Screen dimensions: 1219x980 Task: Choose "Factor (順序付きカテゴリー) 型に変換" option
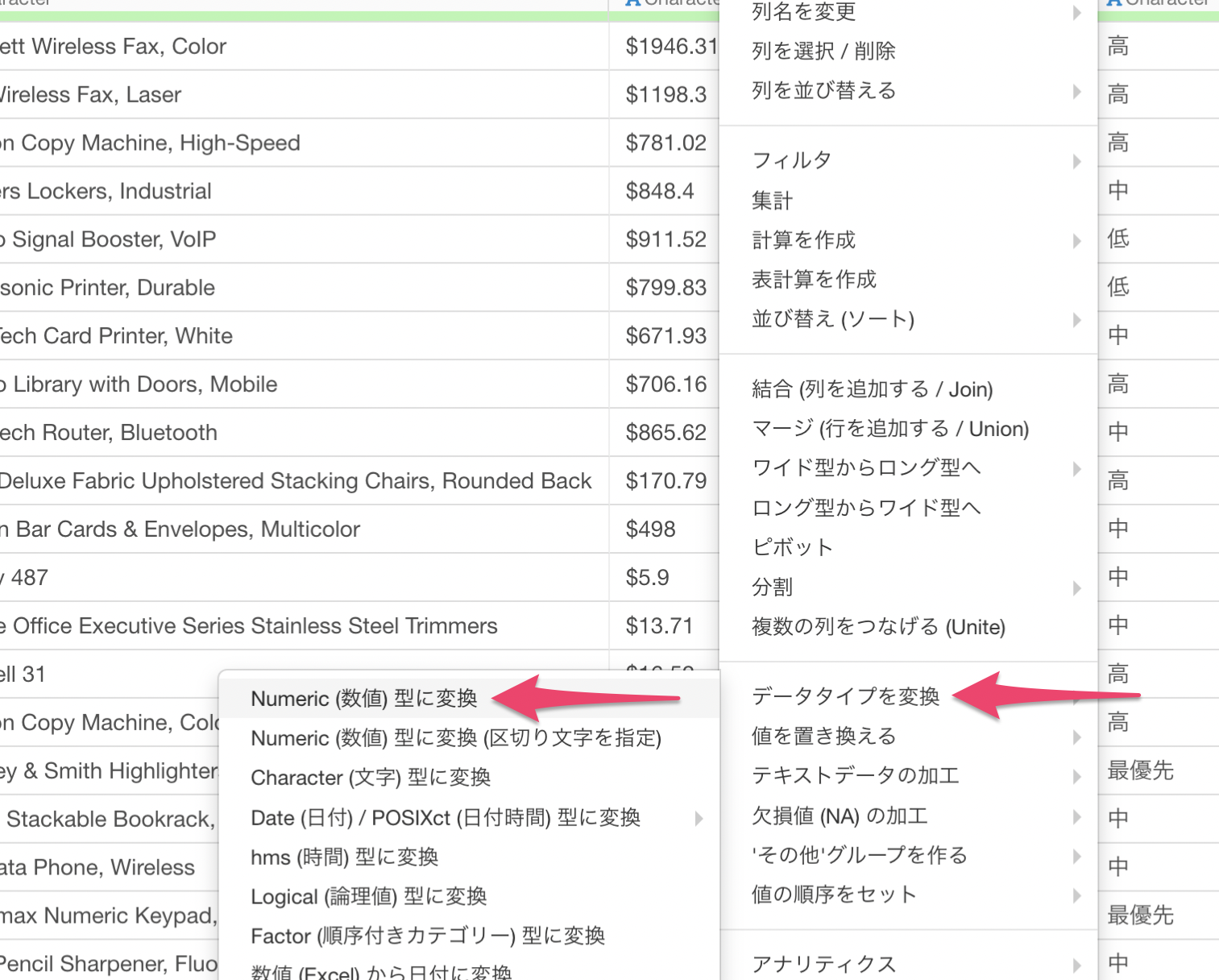427,935
